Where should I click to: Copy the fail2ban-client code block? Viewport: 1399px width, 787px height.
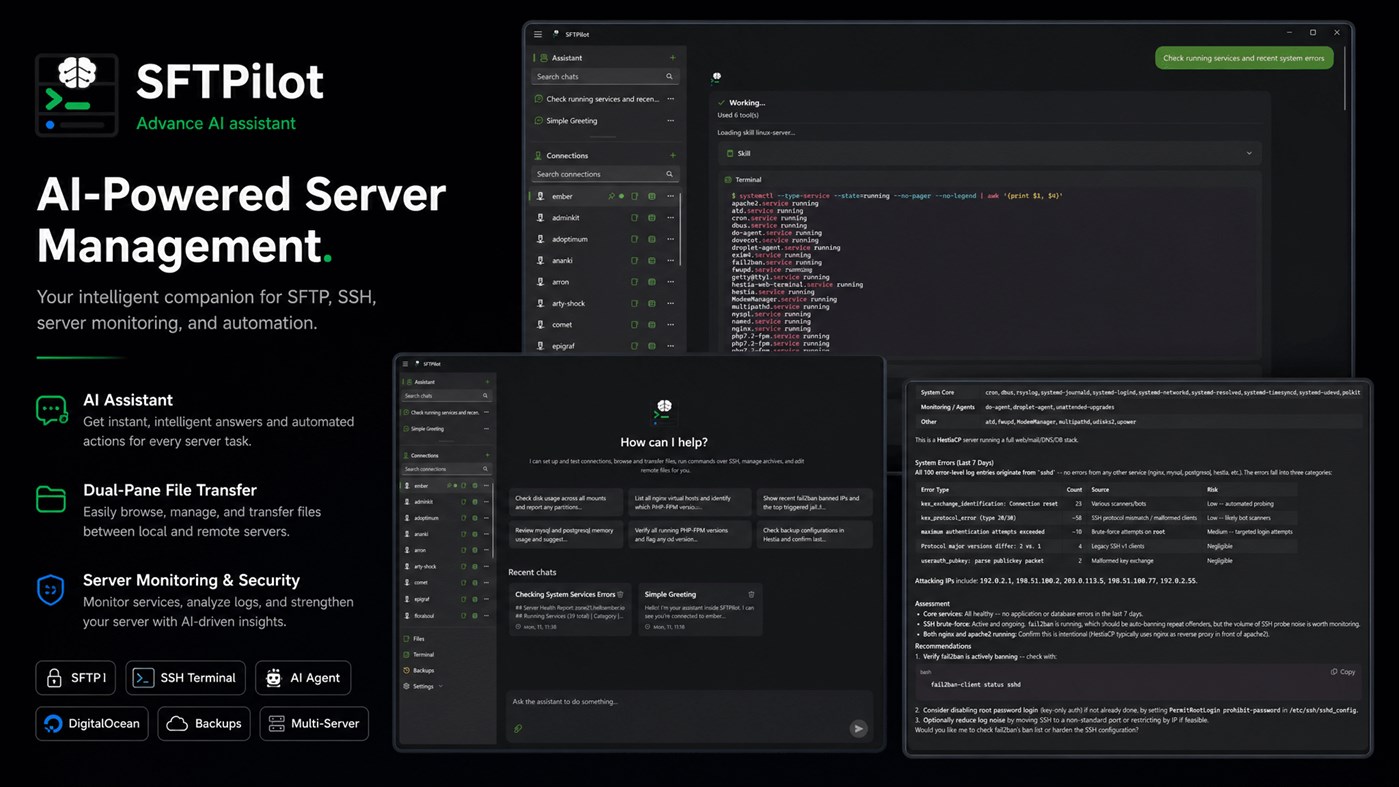1343,672
